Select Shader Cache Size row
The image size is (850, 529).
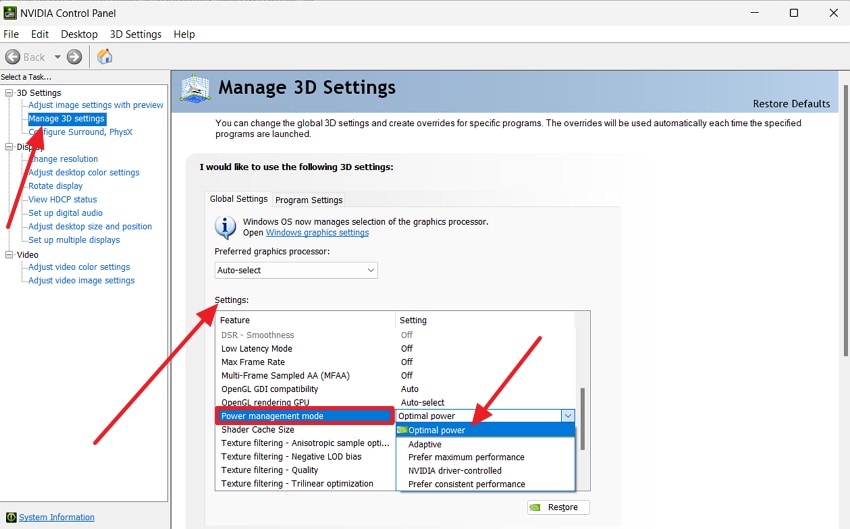[306, 429]
